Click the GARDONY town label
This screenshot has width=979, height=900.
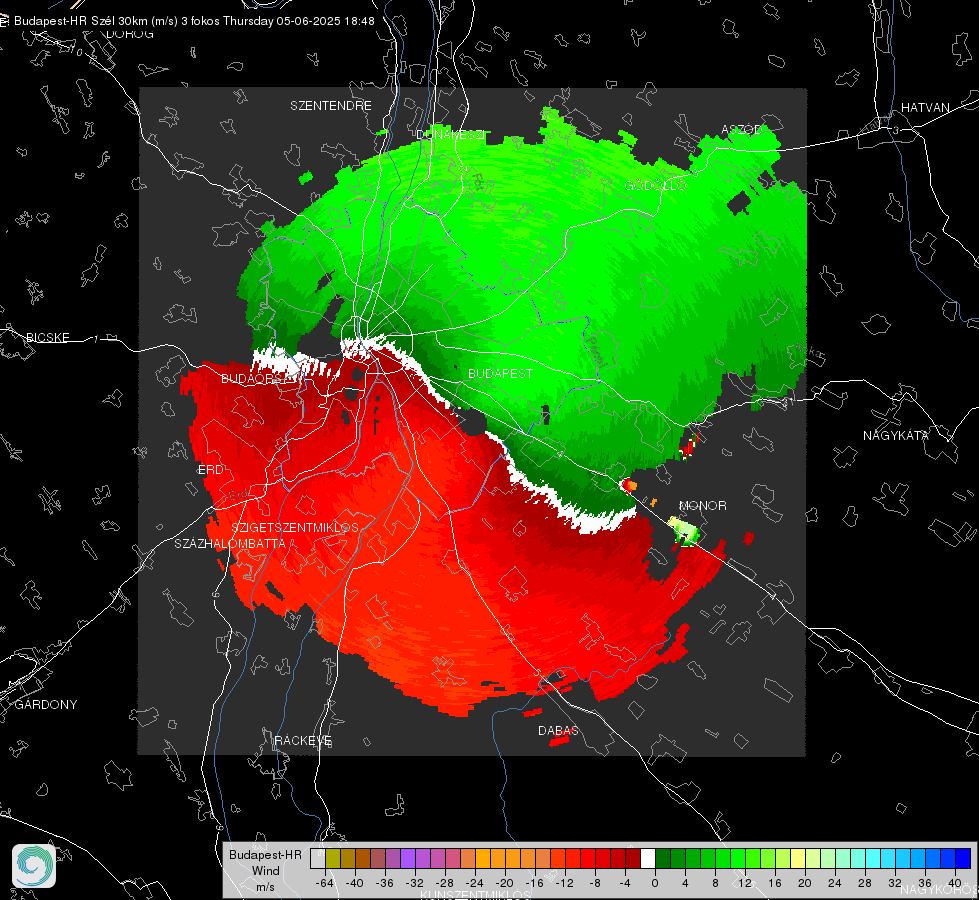point(46,705)
